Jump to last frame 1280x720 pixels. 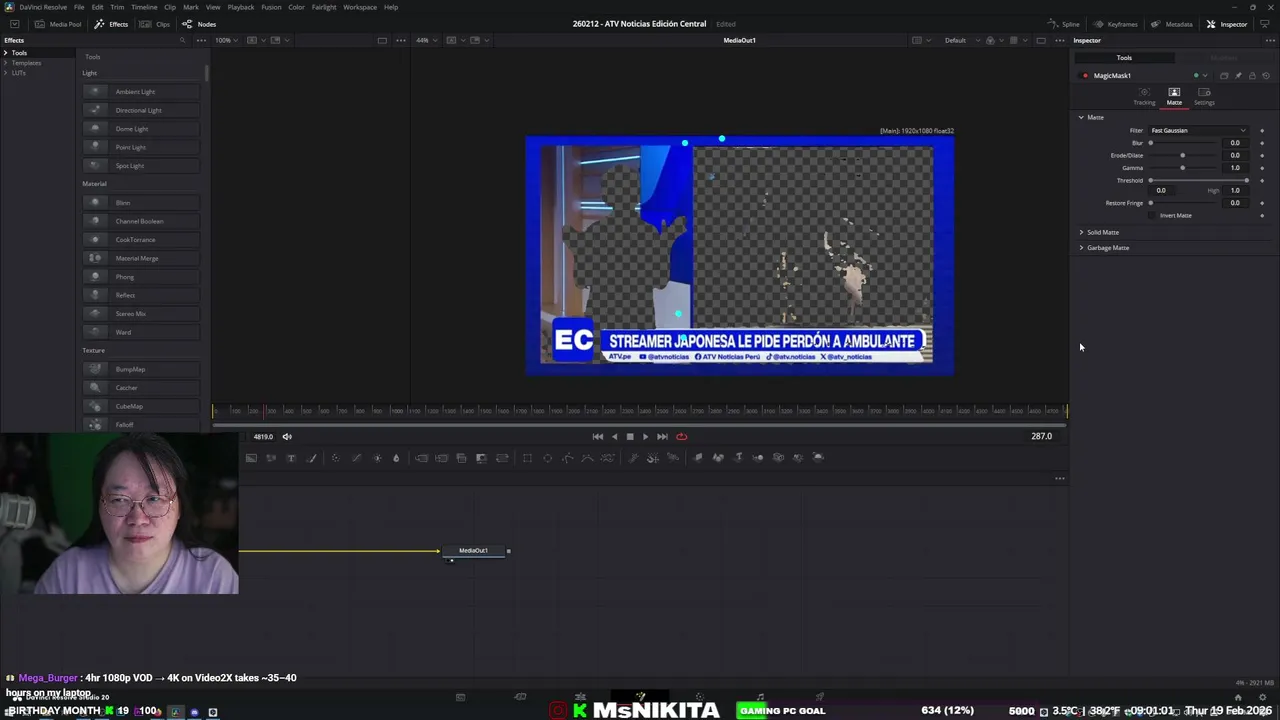662,436
